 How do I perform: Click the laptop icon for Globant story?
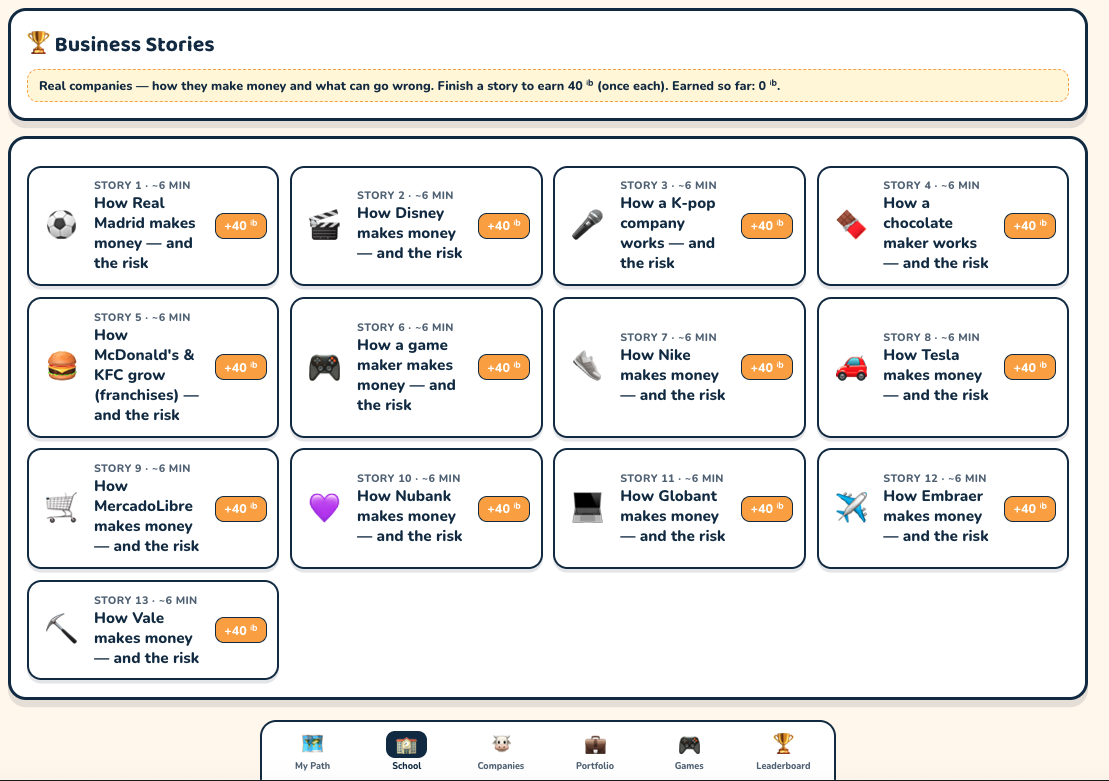coord(588,508)
